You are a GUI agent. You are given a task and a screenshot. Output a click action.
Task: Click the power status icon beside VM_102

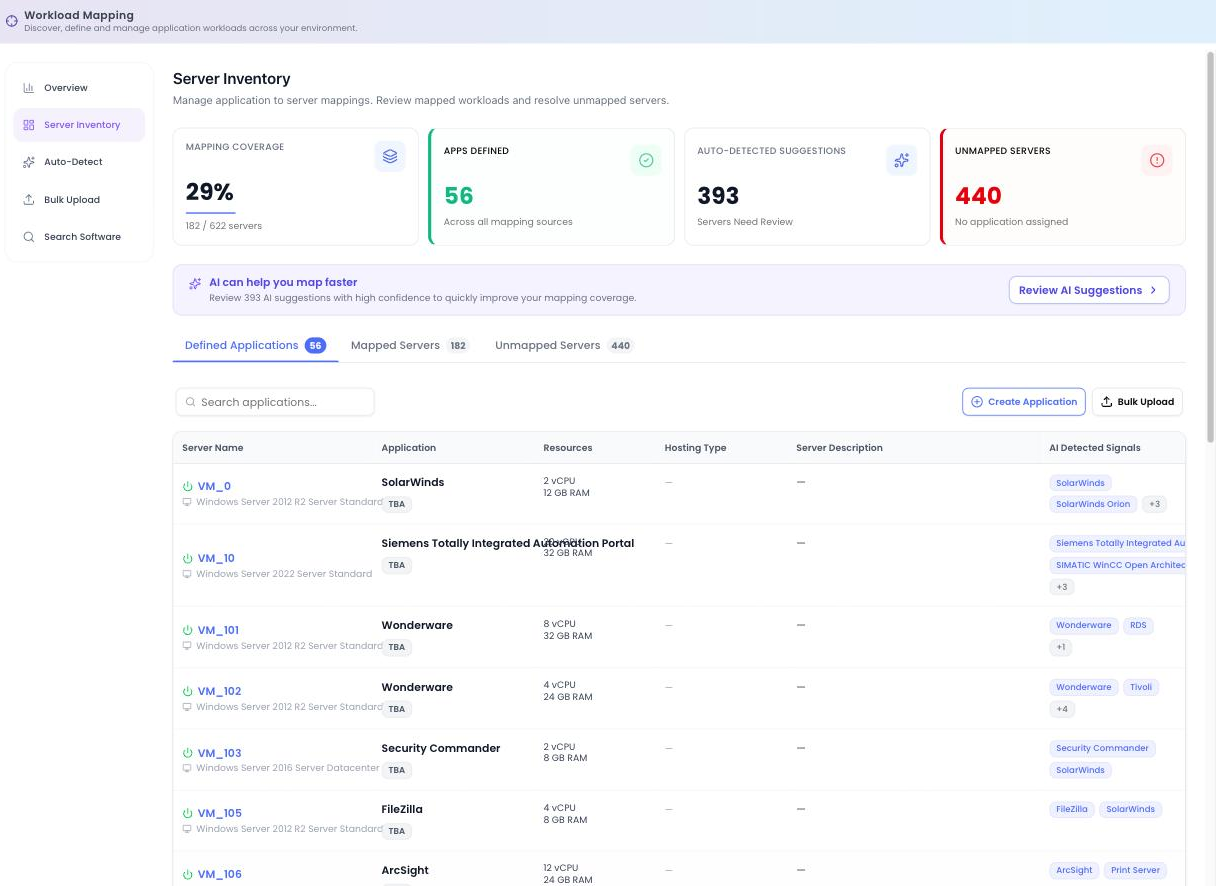point(187,691)
